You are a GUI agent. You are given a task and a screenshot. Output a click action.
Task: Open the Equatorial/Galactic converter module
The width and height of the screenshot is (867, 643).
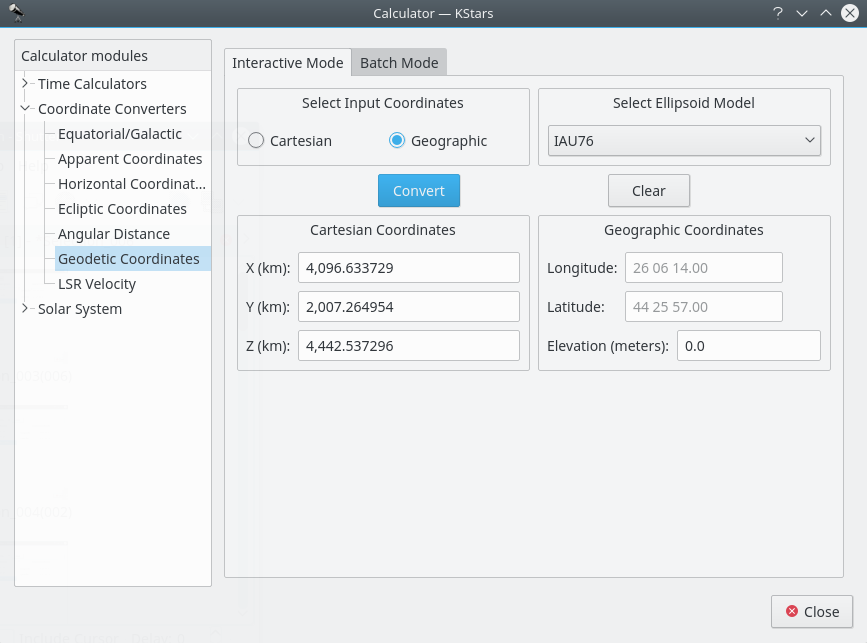tap(120, 134)
